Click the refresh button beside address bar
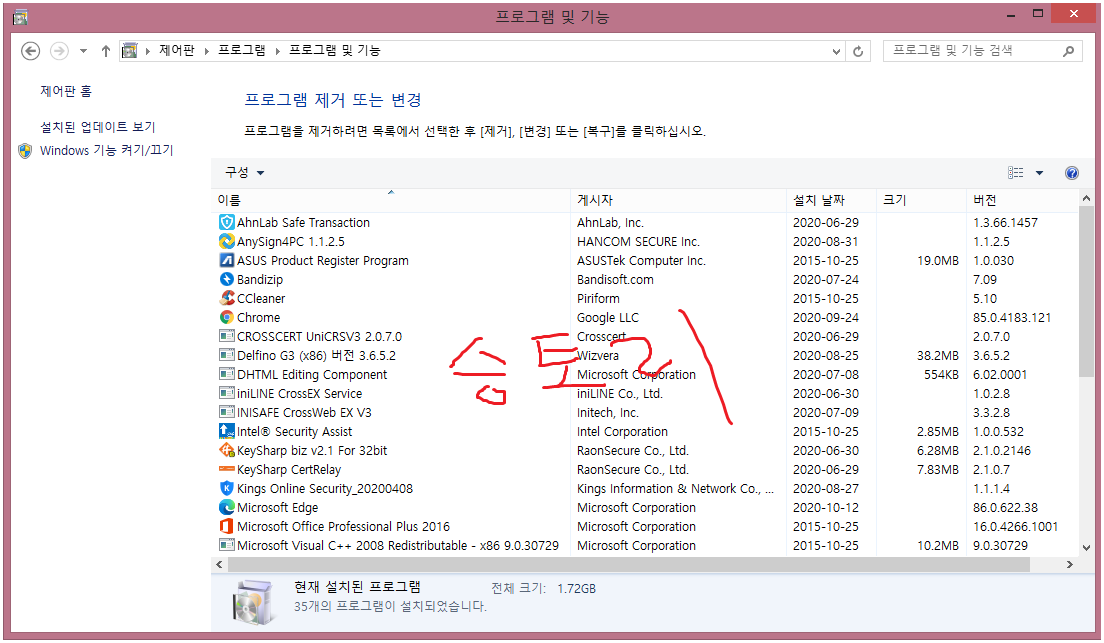Image resolution: width=1104 pixels, height=643 pixels. coord(858,51)
